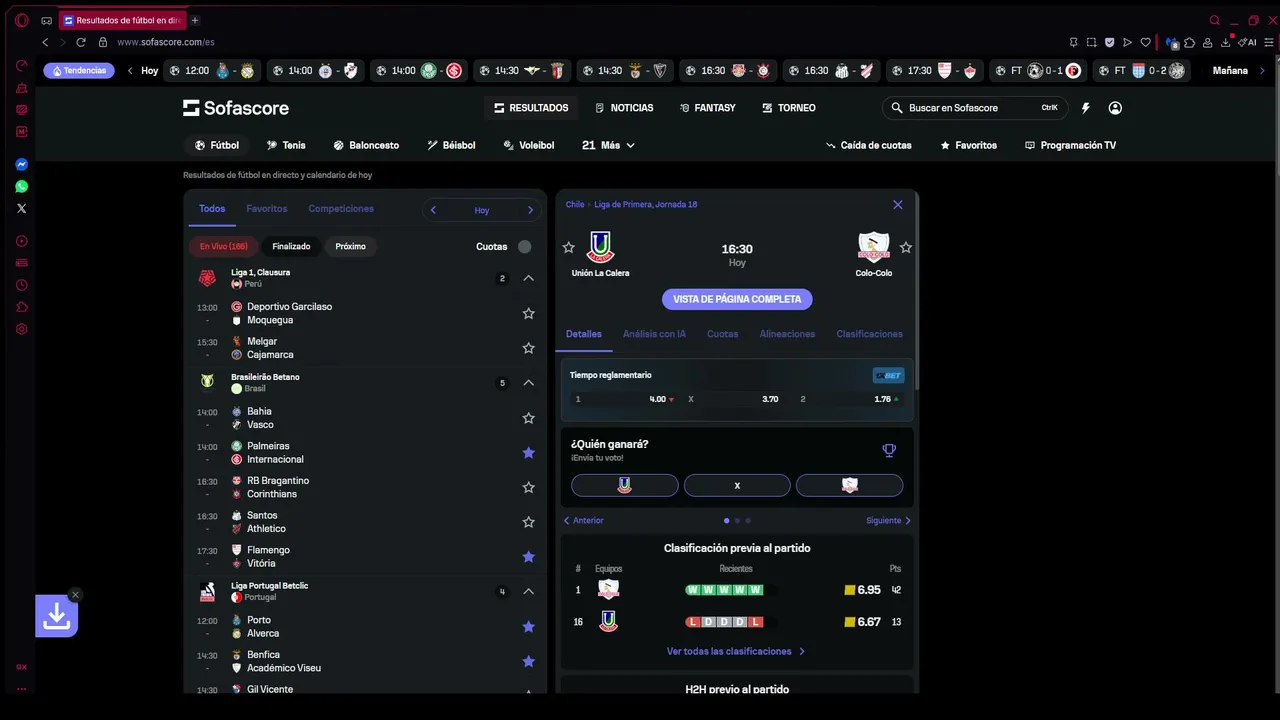Dismiss the floating download button
The width and height of the screenshot is (1280, 720).
click(x=75, y=595)
